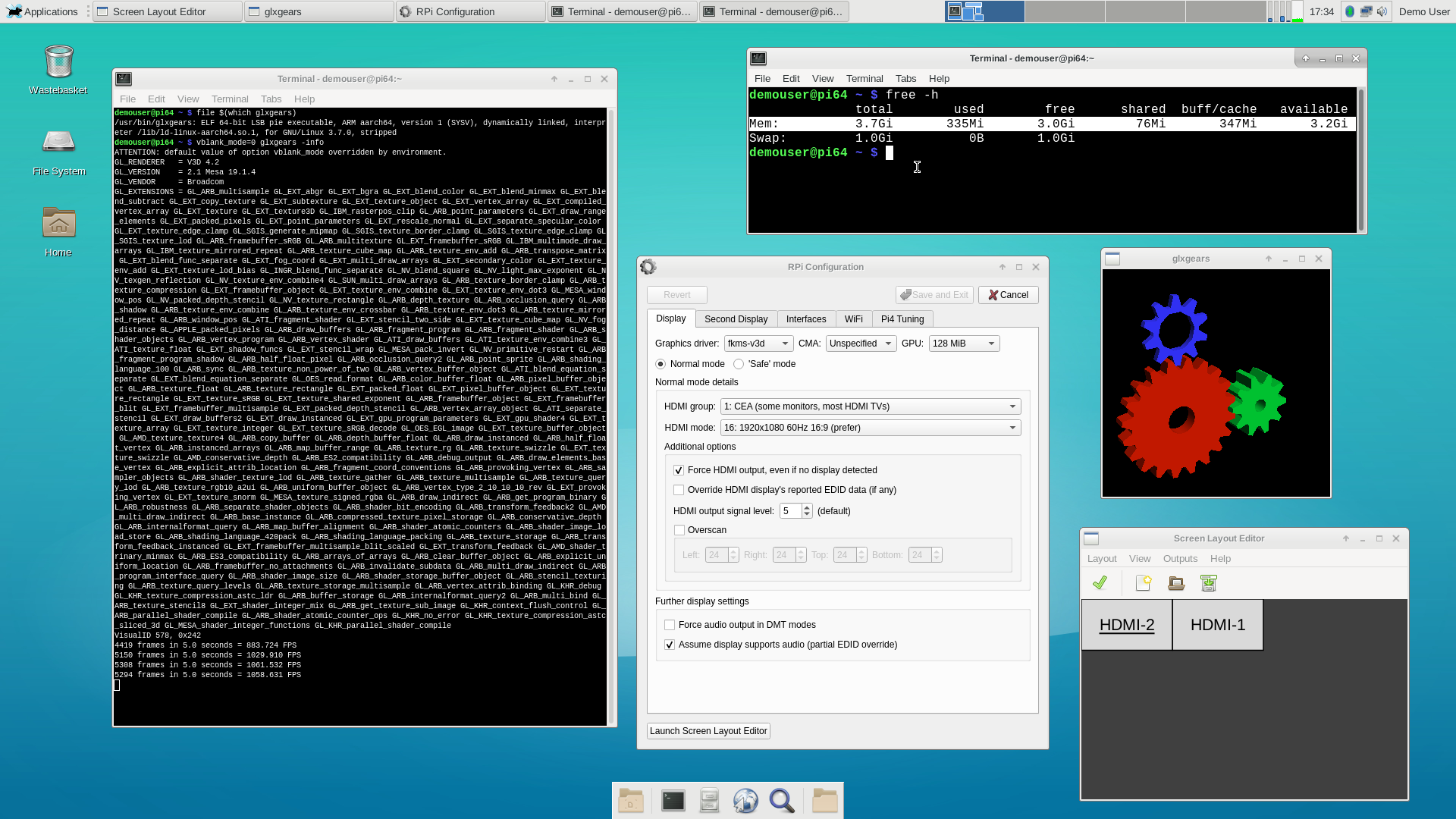Increase HDMI output signal level stepper
The height and width of the screenshot is (819, 1456).
(807, 507)
